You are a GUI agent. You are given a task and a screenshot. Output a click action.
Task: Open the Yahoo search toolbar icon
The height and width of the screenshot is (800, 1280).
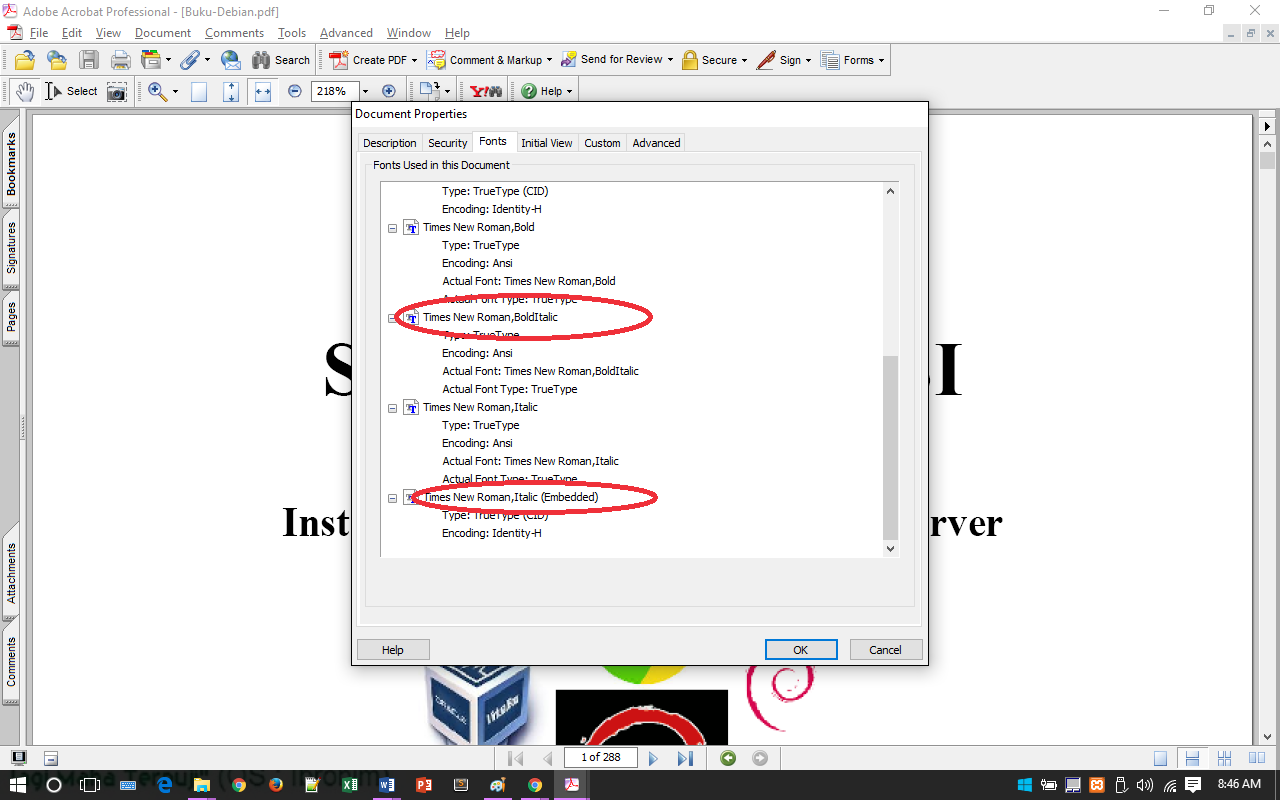(x=486, y=91)
